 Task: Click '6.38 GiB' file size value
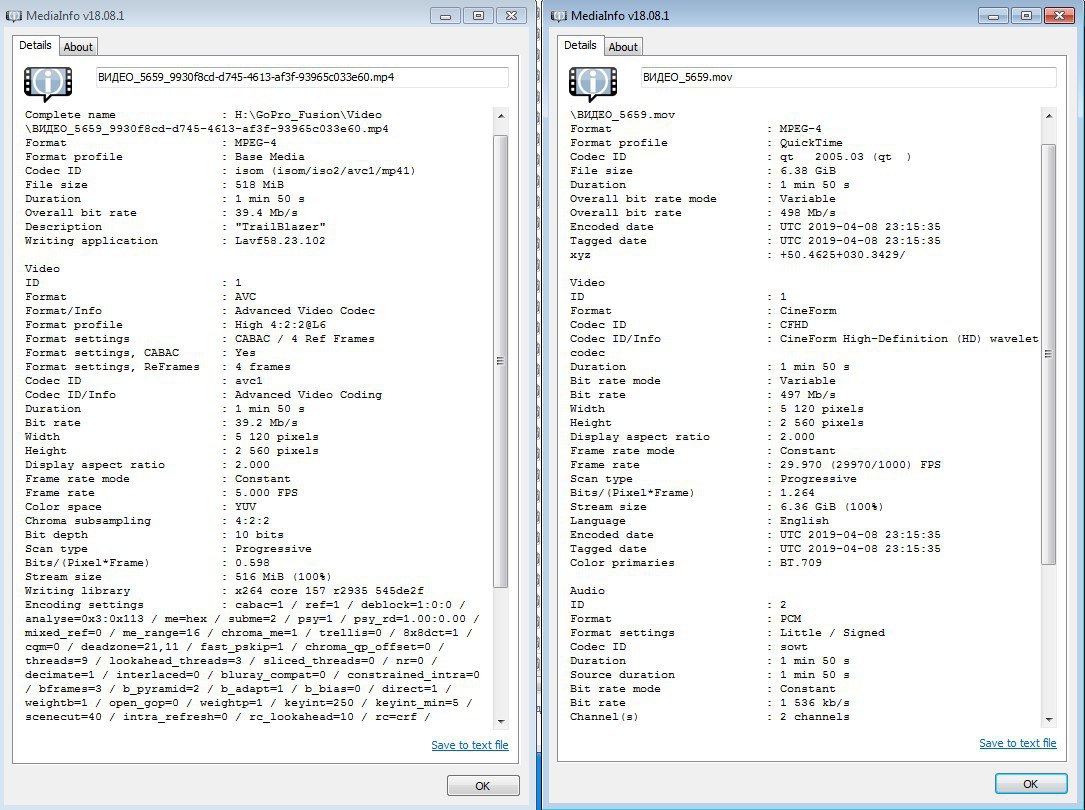pos(808,171)
